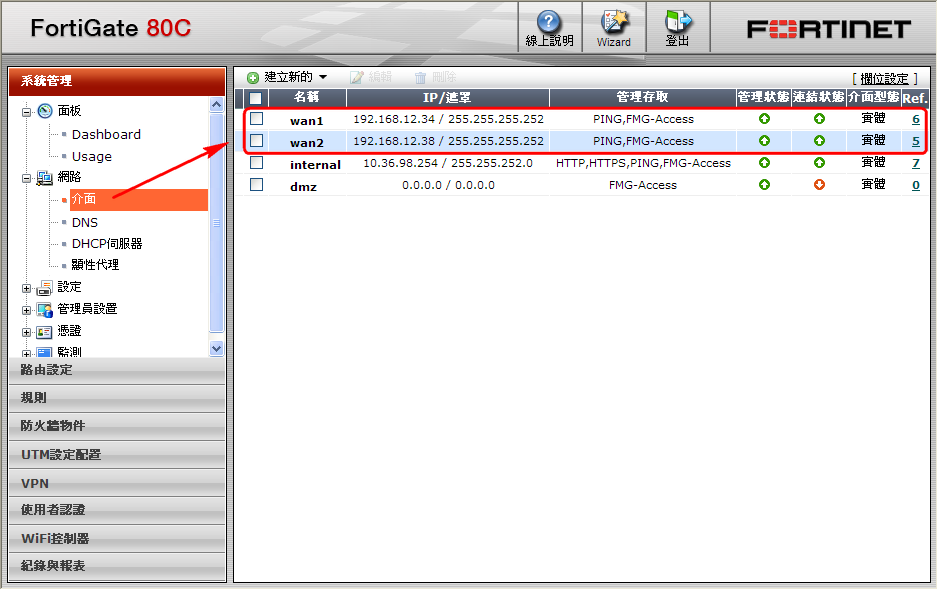Select DNS in the tree

click(84, 223)
